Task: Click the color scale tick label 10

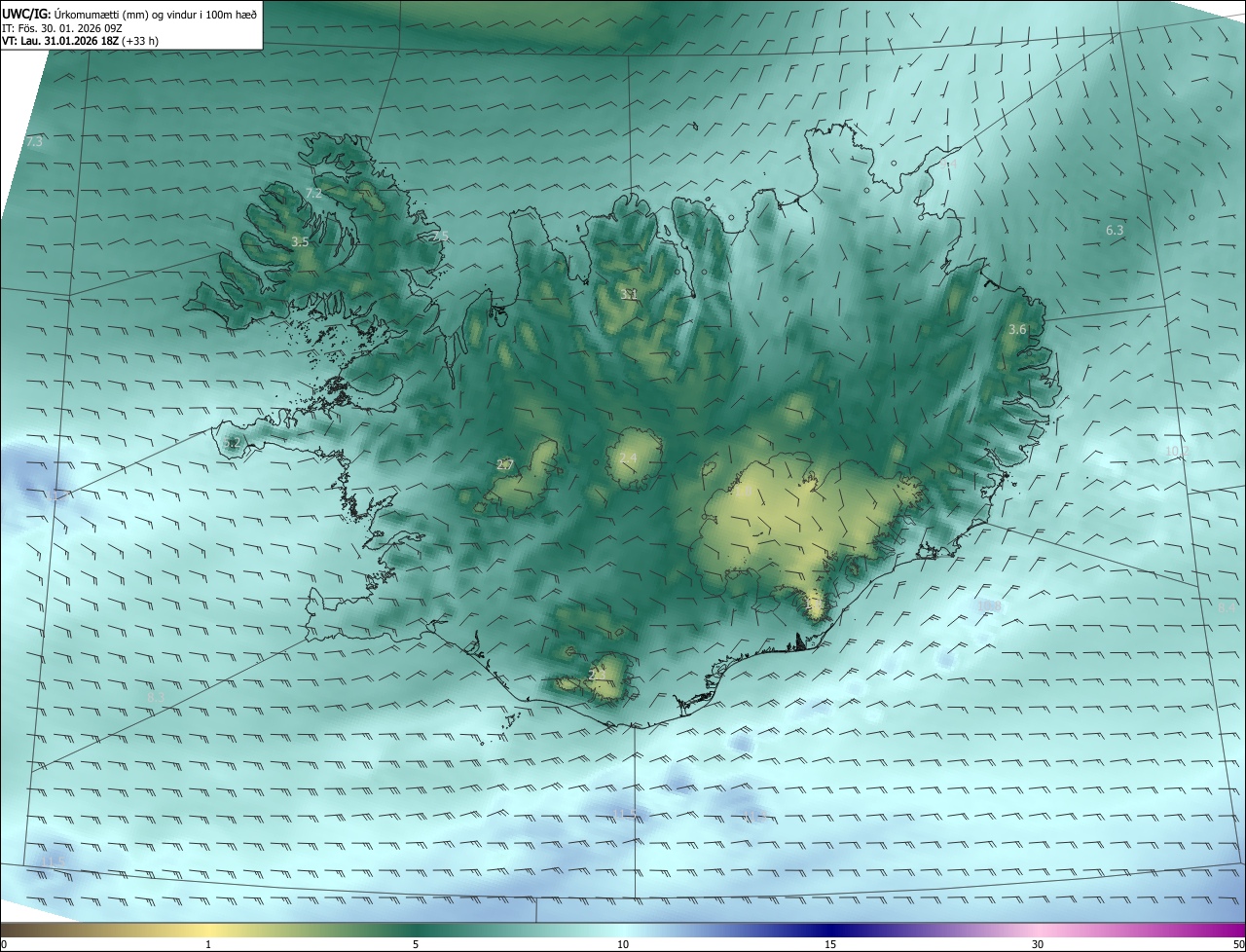Action: coord(623,944)
